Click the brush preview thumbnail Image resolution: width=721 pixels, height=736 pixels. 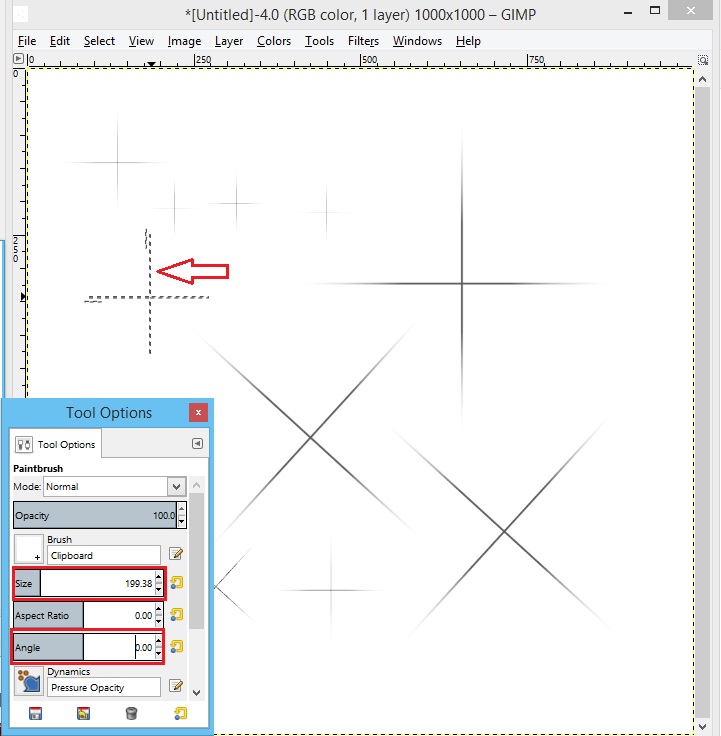pos(28,549)
